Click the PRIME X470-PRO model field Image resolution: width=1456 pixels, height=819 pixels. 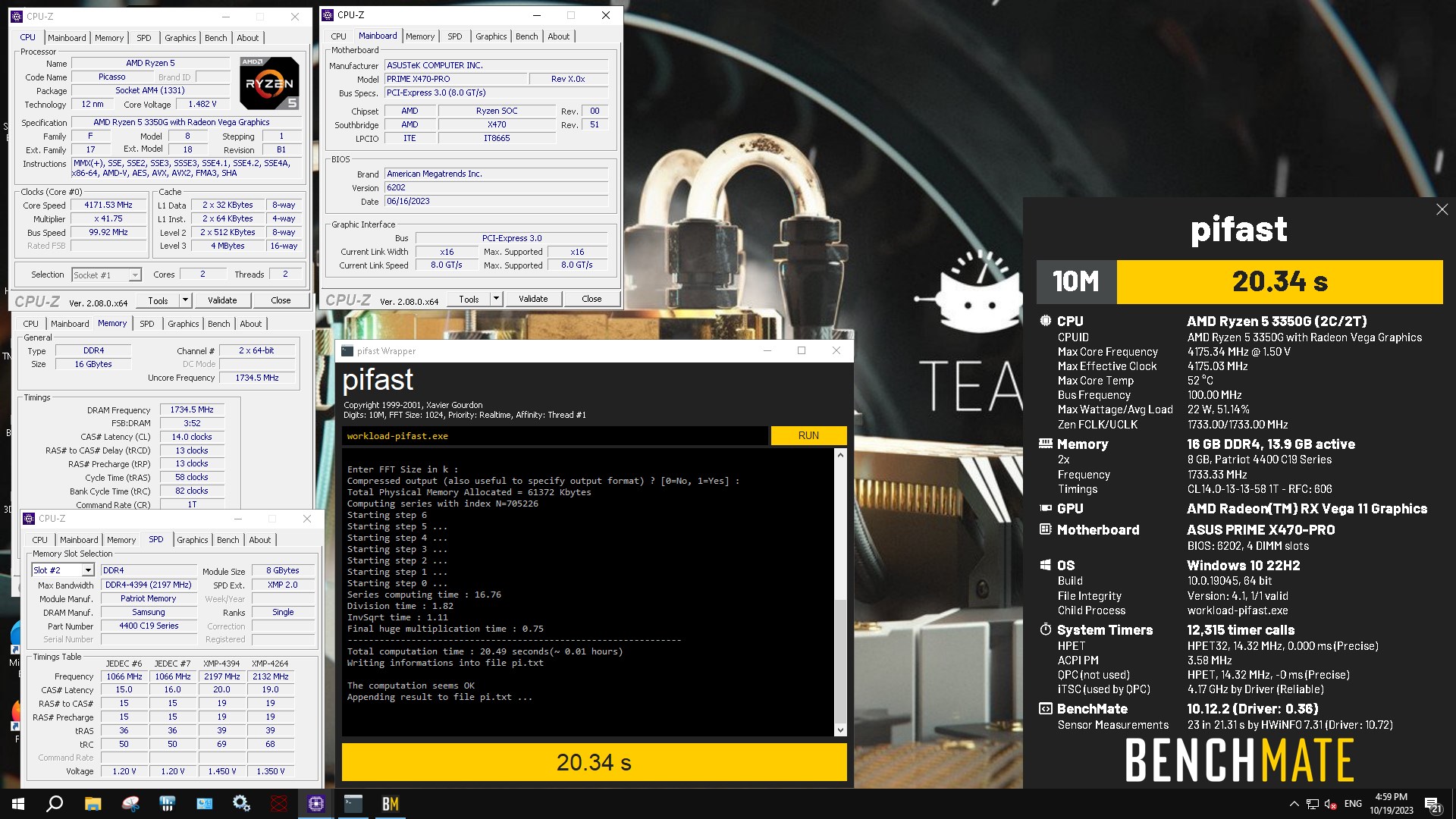click(x=456, y=79)
